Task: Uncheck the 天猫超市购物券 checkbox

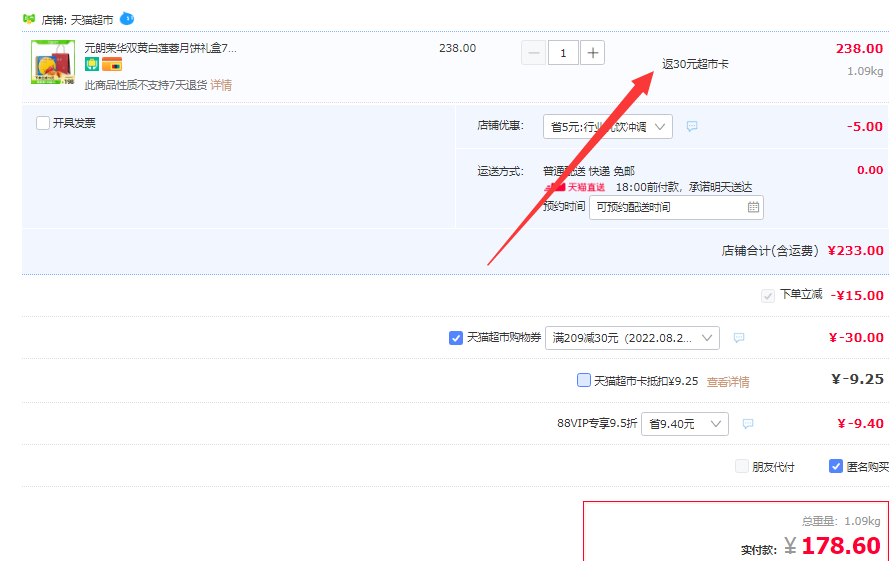Action: [x=456, y=338]
